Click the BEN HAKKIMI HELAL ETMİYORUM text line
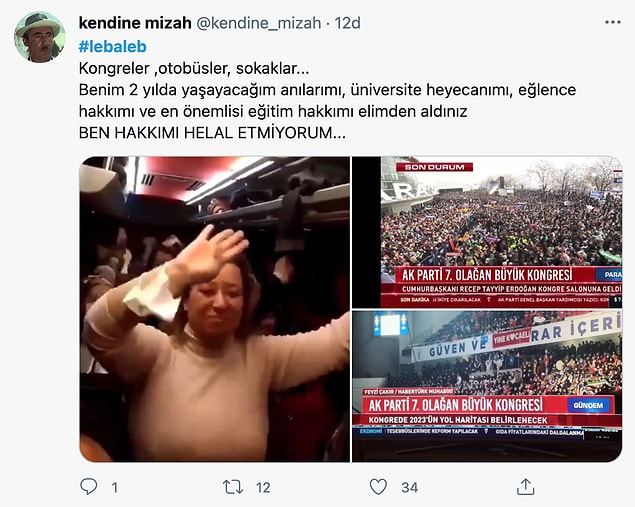The width and height of the screenshot is (635, 507). [212, 133]
